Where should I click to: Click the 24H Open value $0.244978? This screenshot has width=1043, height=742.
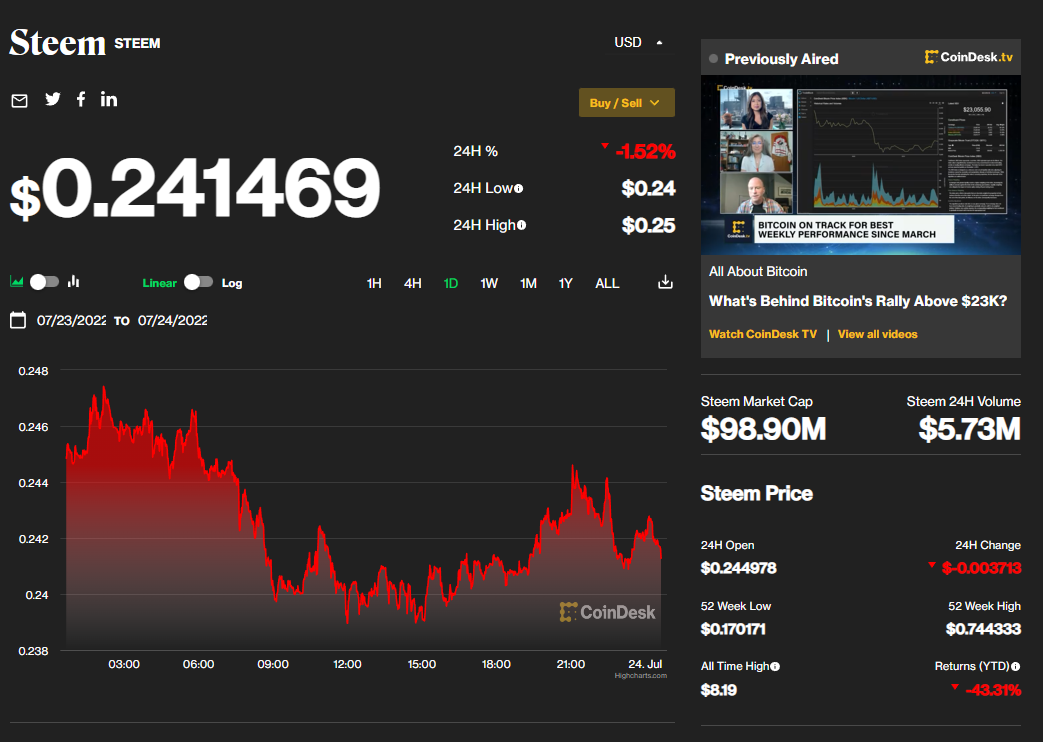(x=738, y=568)
